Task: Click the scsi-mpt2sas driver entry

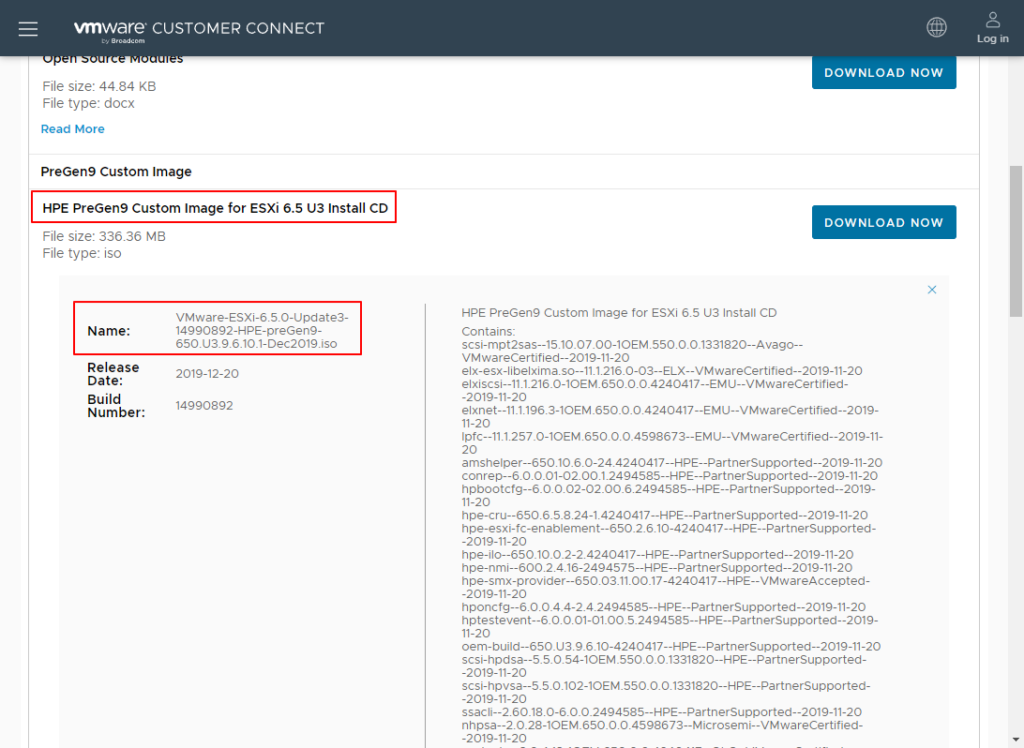Action: (x=632, y=351)
